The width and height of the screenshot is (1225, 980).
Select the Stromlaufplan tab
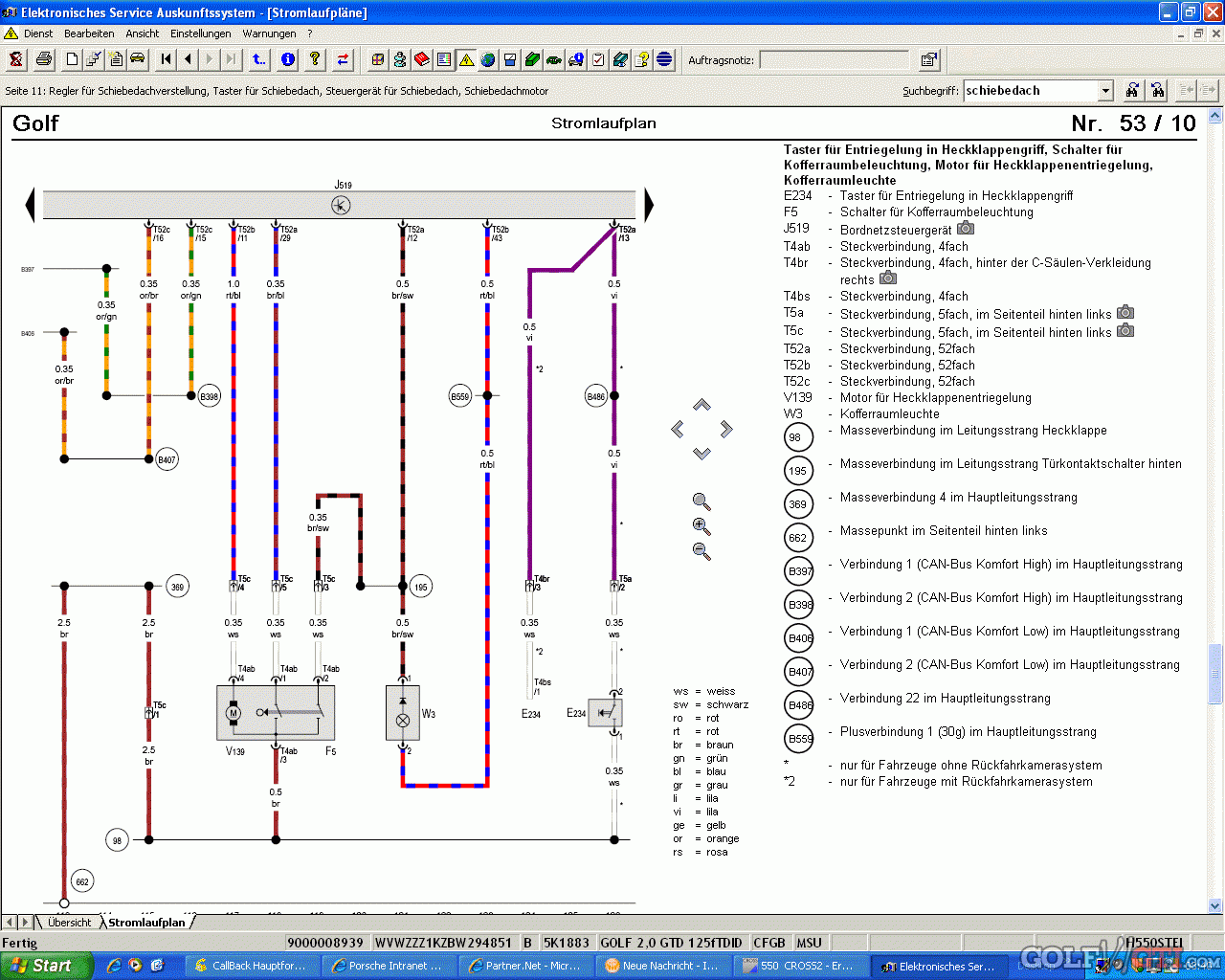tap(146, 923)
